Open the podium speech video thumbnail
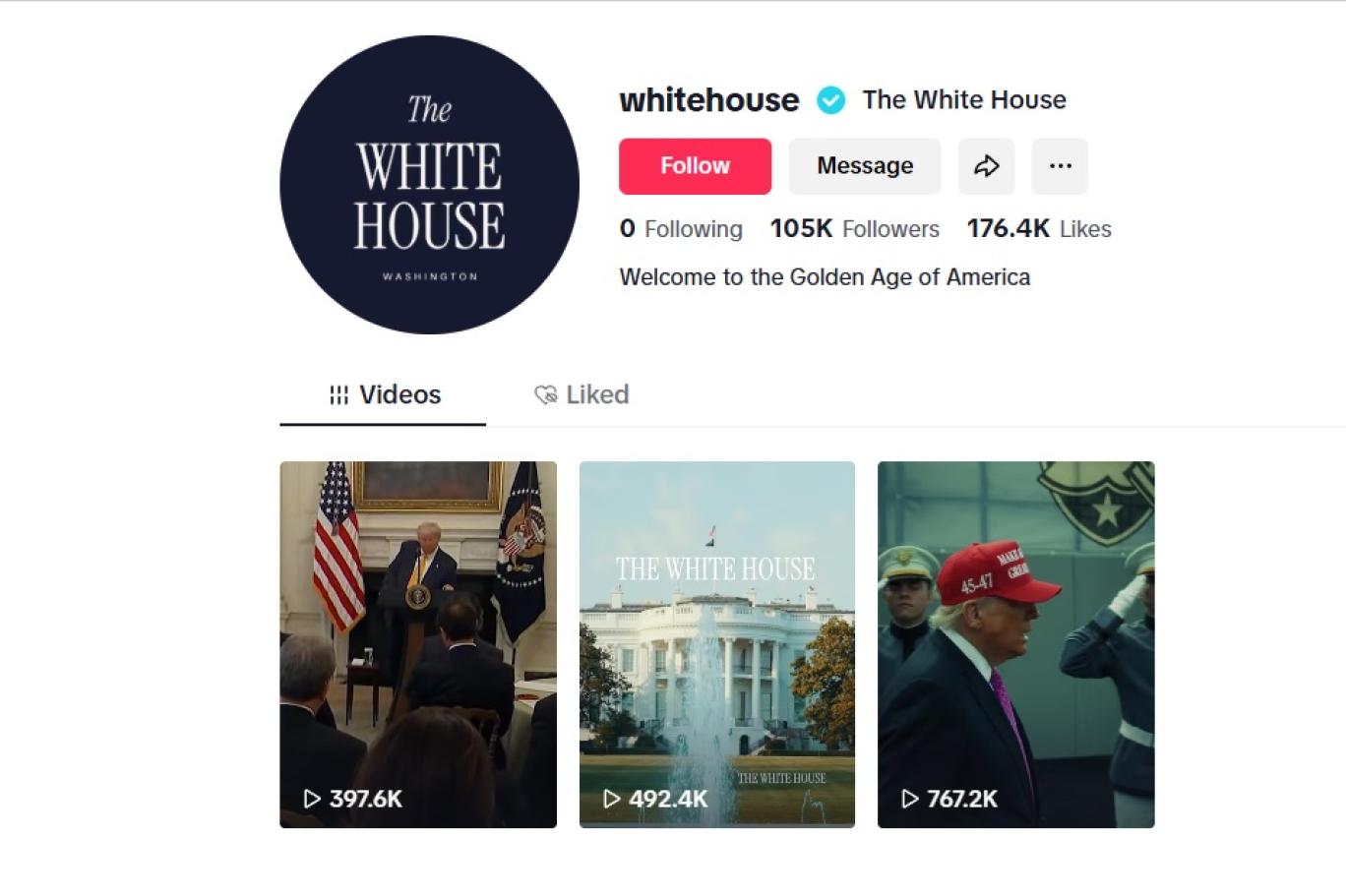The width and height of the screenshot is (1346, 896). tap(418, 644)
